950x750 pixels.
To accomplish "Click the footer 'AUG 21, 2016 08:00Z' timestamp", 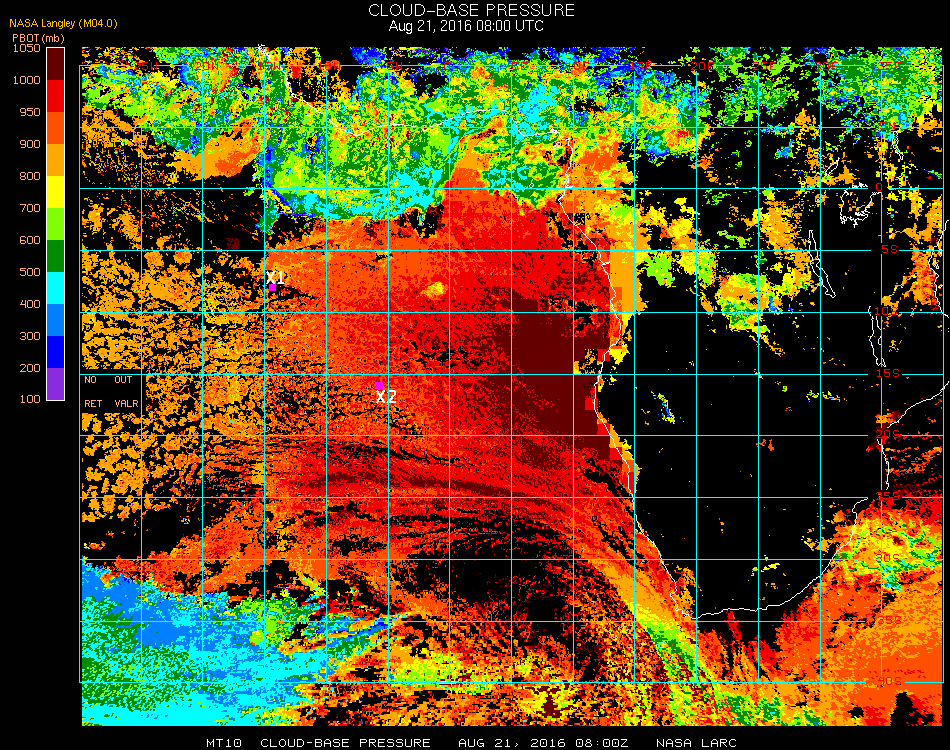I will 543,743.
